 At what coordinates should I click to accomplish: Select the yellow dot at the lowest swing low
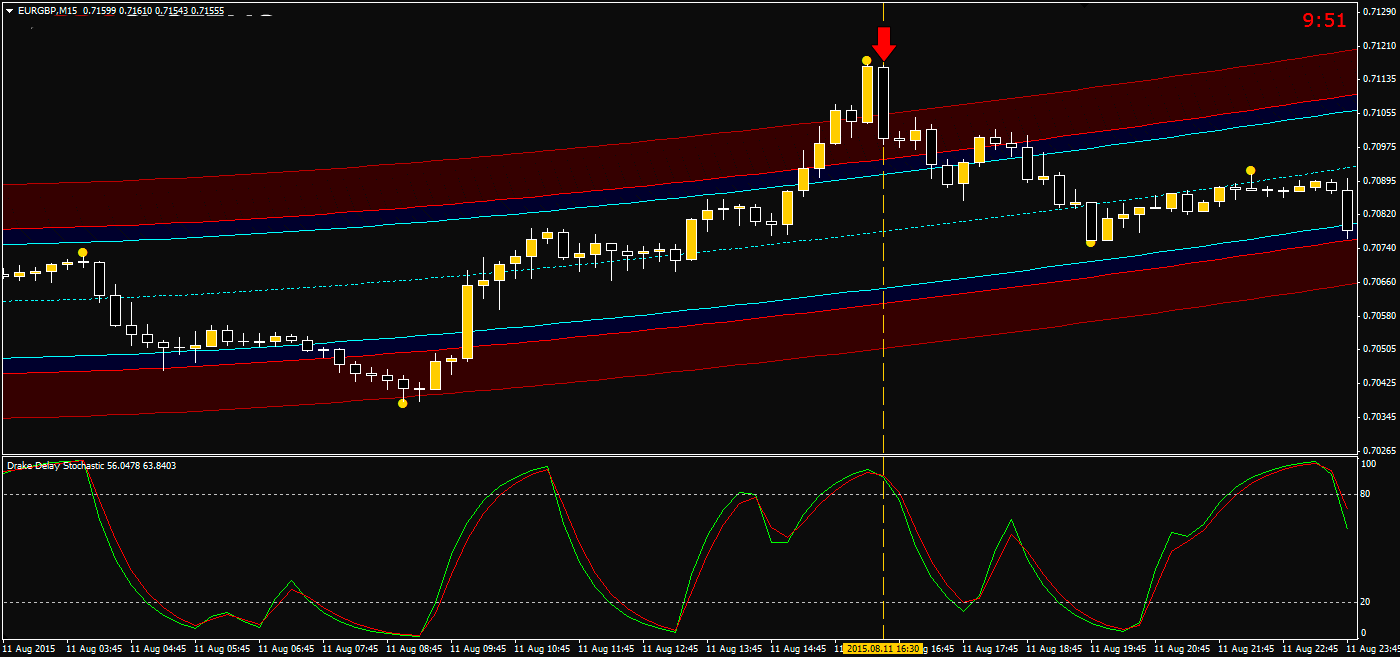pos(402,403)
